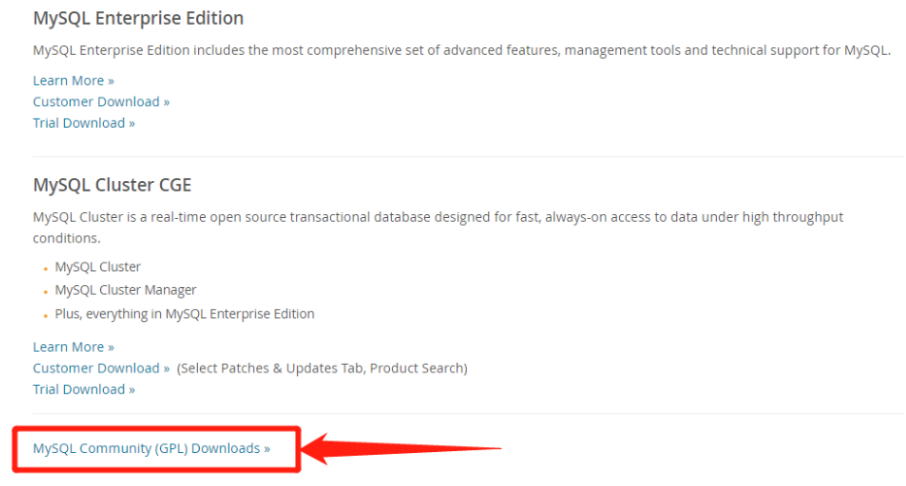Click the orange bullet beside "Plus, everything"

pos(46,316)
